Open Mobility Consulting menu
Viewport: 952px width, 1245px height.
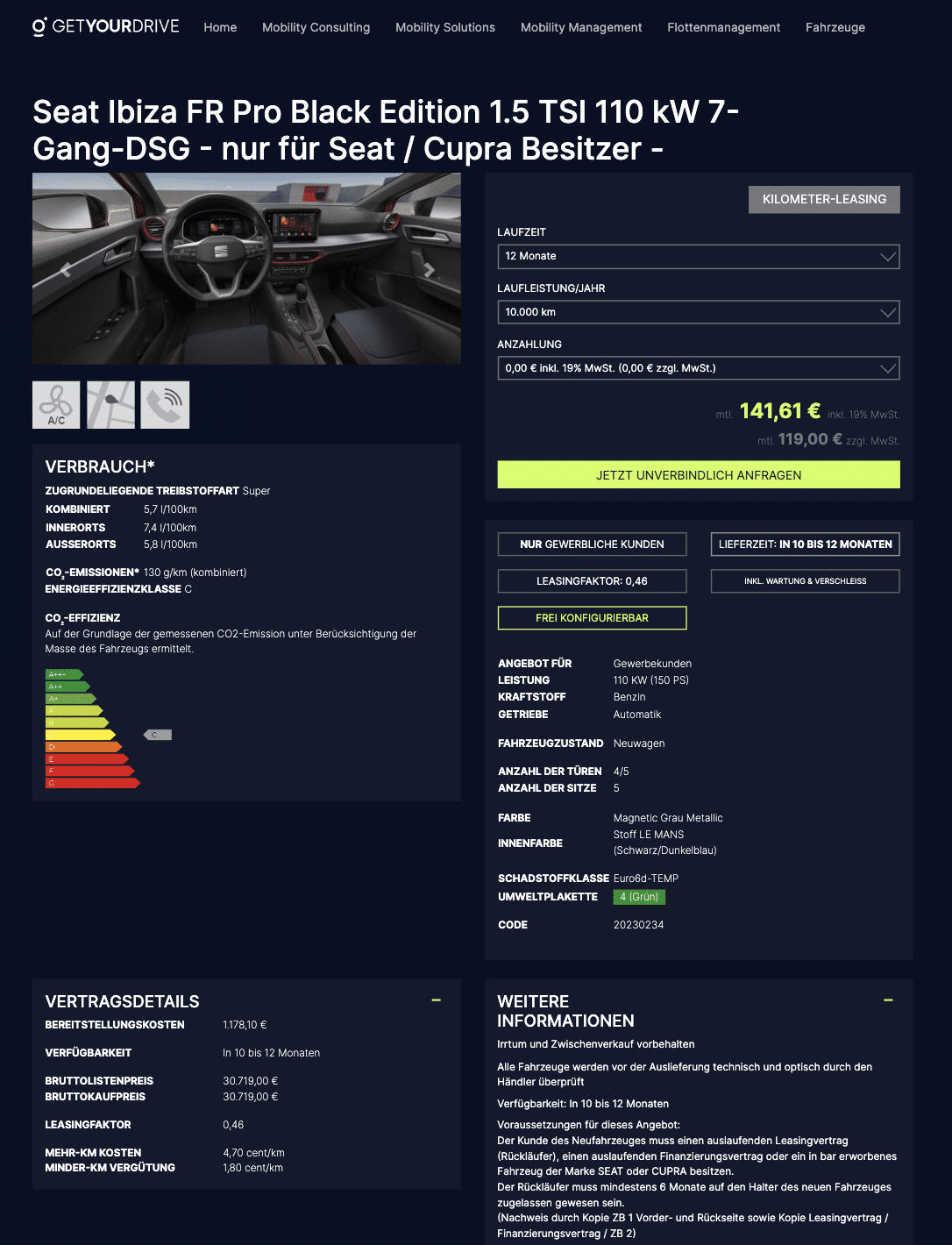[x=316, y=27]
